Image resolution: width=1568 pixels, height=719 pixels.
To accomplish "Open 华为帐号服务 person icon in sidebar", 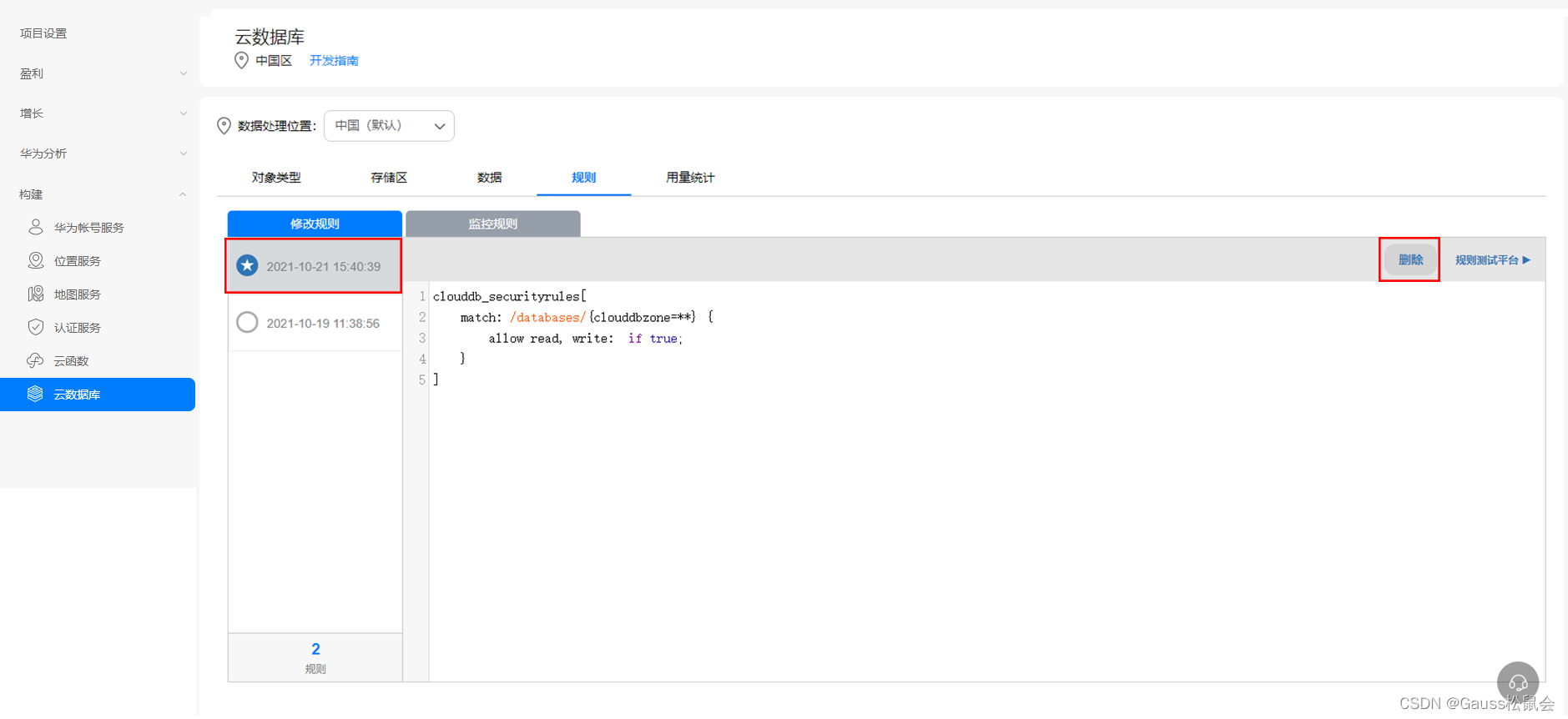I will point(36,227).
